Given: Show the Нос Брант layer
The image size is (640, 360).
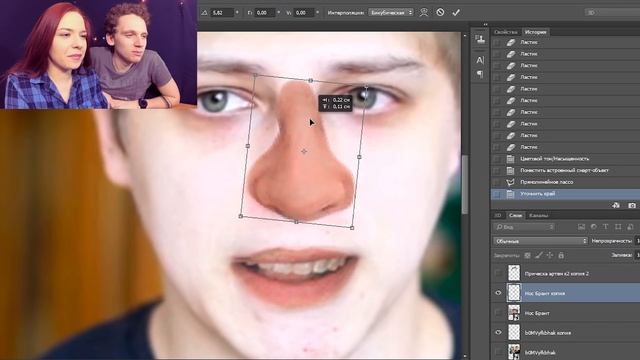Looking at the screenshot, I should tap(498, 313).
